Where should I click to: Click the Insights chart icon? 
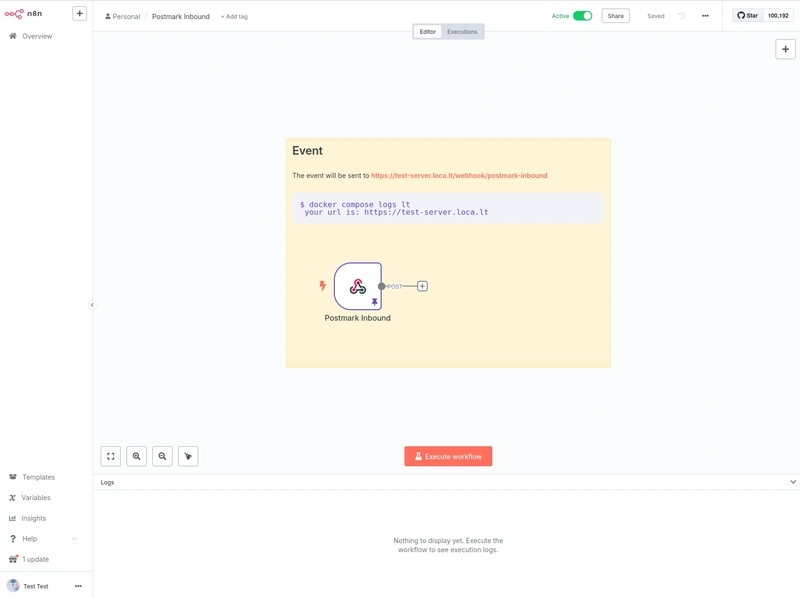tap(13, 518)
